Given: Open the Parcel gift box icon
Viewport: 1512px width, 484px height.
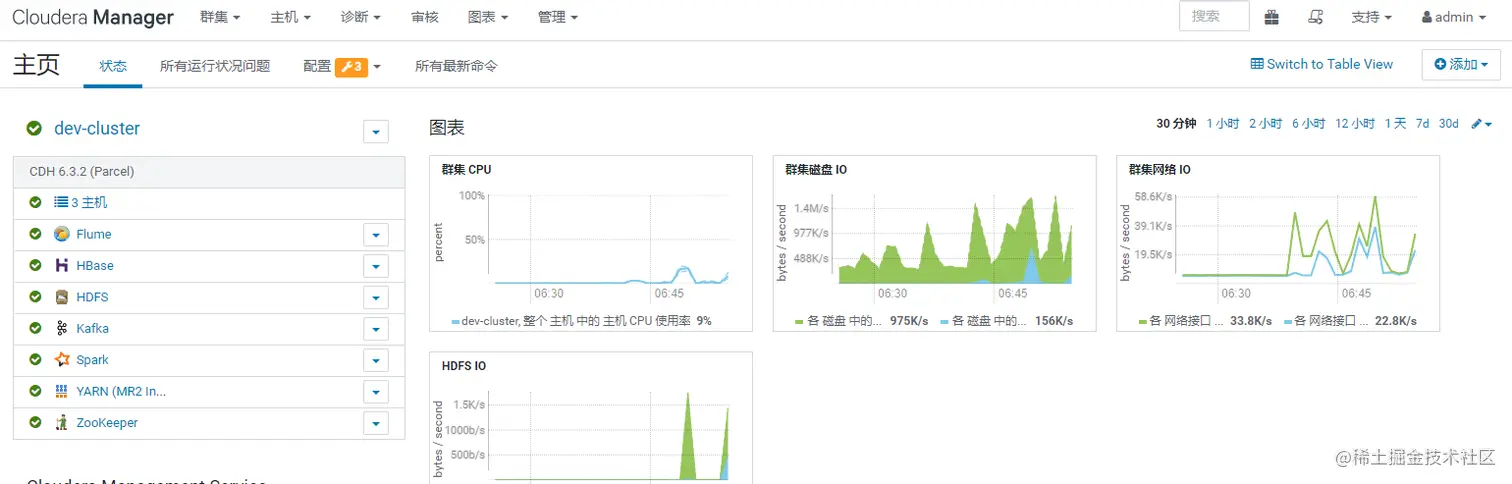Looking at the screenshot, I should 1272,17.
